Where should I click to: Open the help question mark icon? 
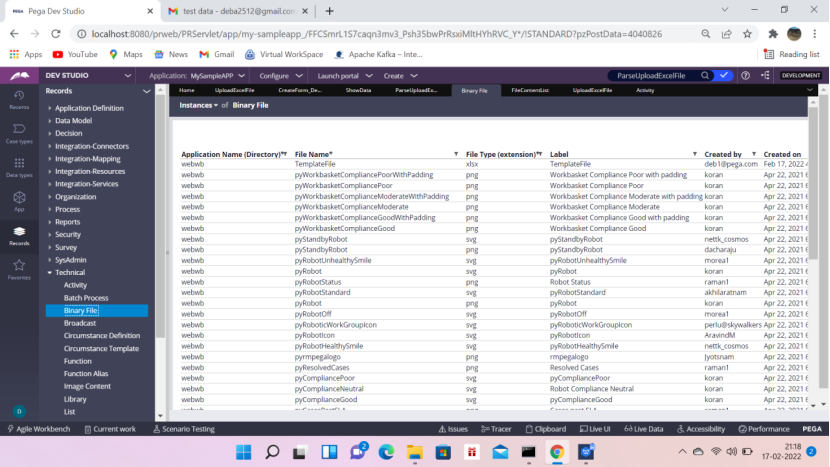745,76
